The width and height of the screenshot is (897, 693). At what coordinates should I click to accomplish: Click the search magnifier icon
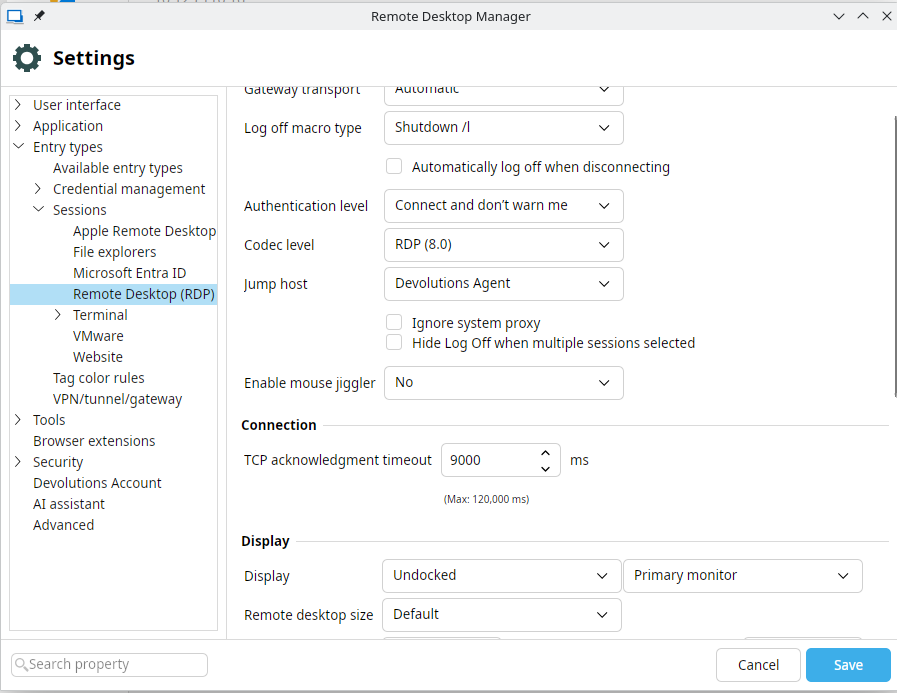[x=21, y=664]
